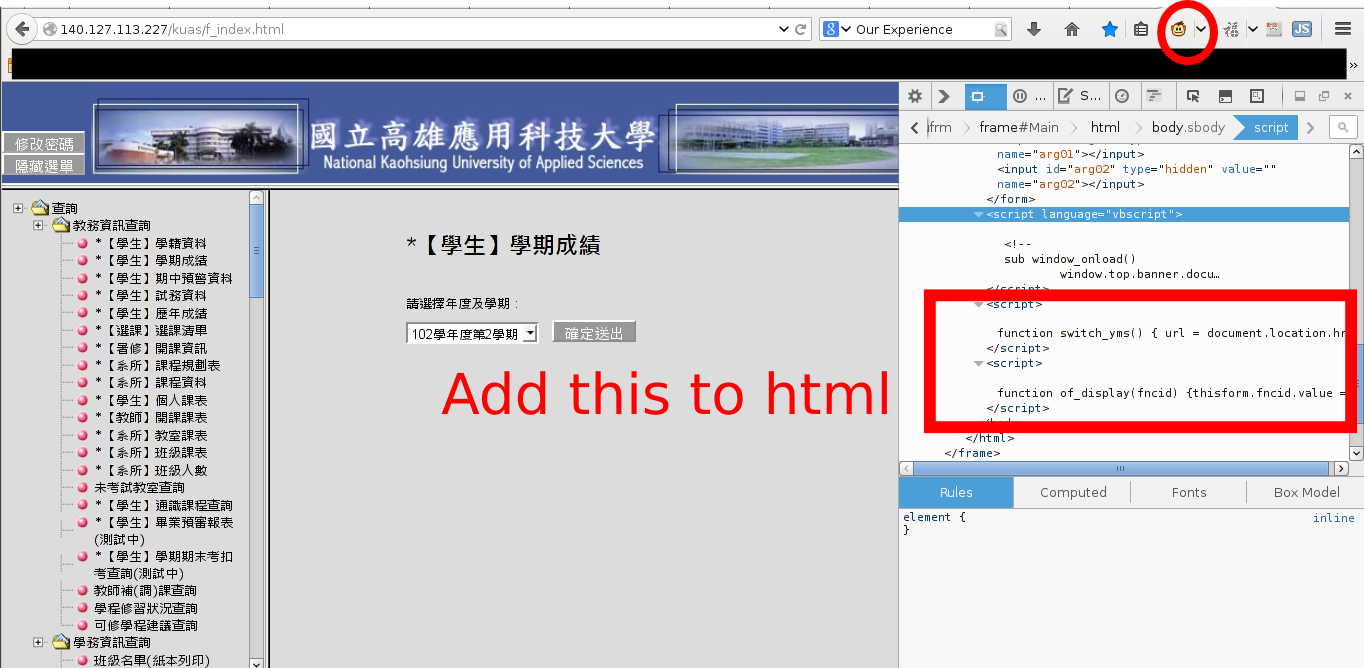Screen dimensions: 1364x668
Task: Toggle responsive design mode icon
Action: coord(1257,96)
